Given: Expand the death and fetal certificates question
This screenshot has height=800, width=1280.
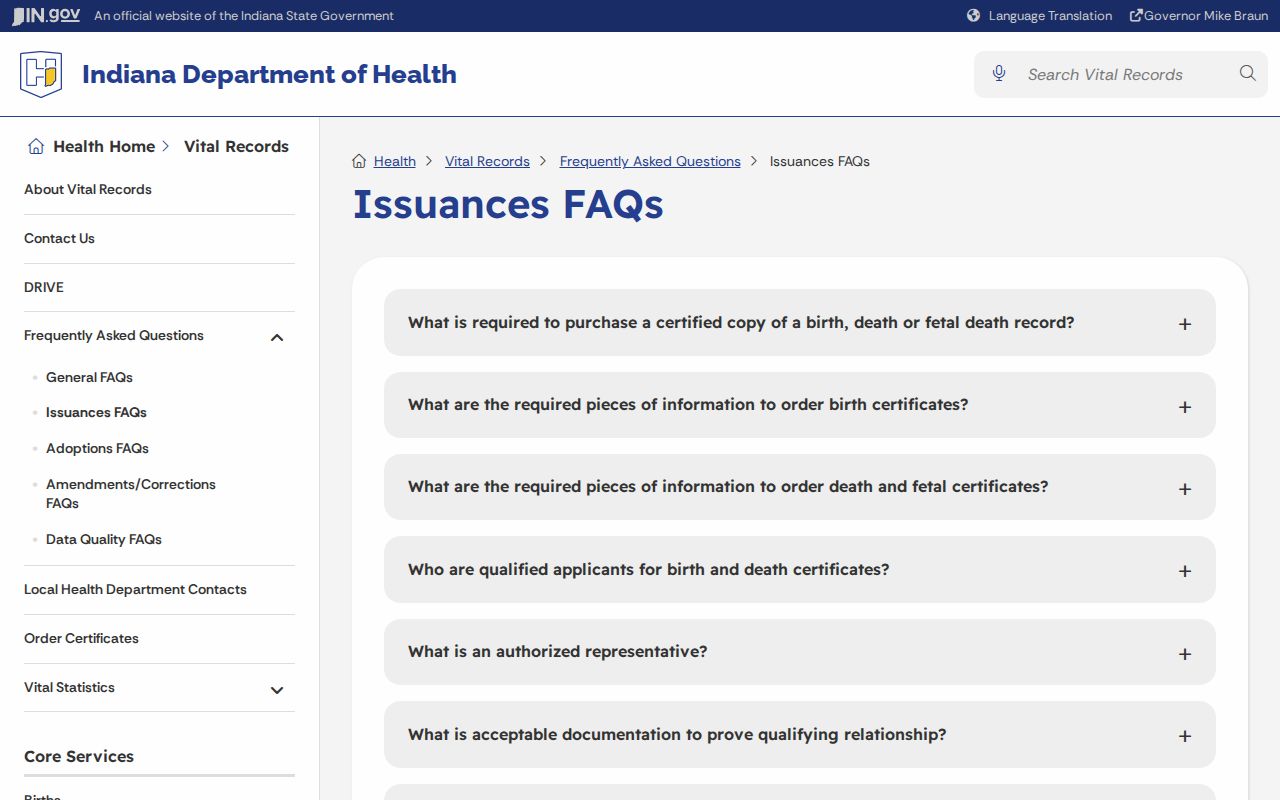Looking at the screenshot, I should [x=799, y=487].
